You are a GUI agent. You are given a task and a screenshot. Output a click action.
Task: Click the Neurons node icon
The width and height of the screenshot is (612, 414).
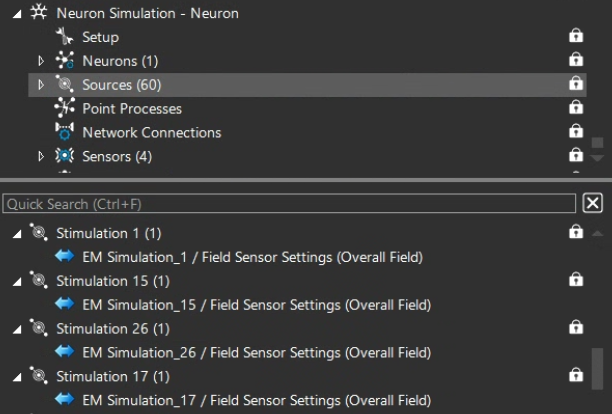66,61
